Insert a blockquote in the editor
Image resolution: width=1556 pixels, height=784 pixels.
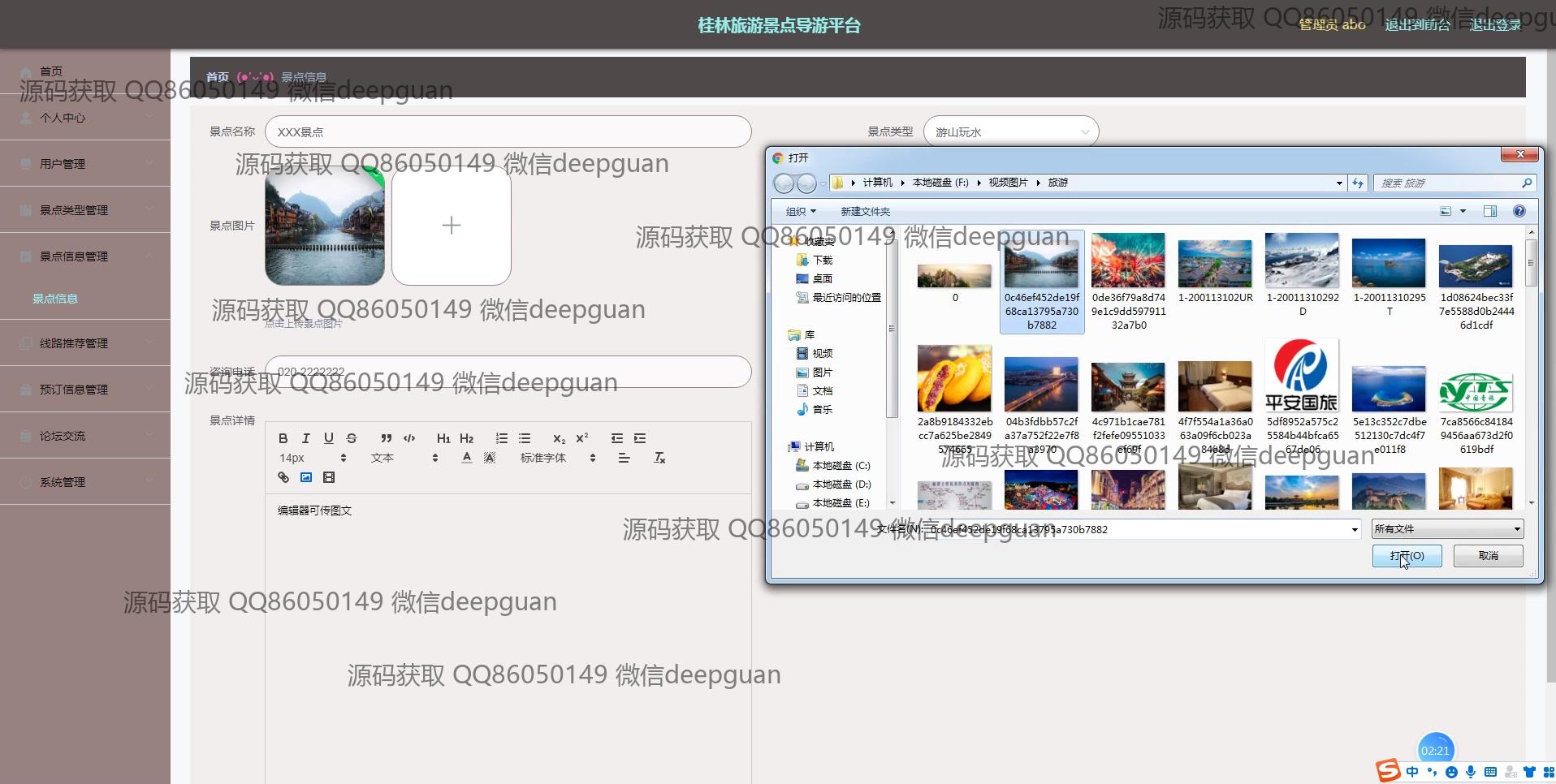pyautogui.click(x=387, y=438)
